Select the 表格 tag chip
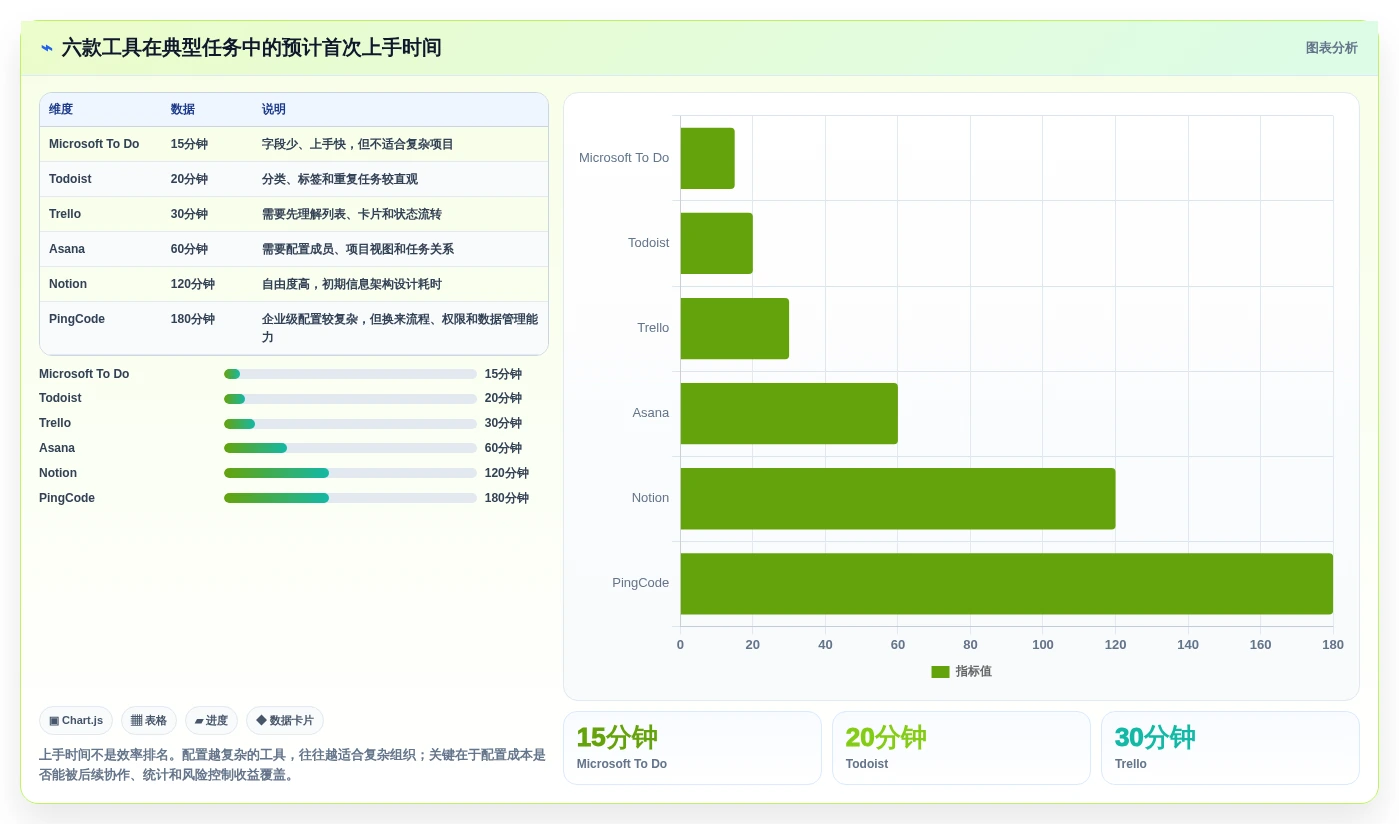Viewport: 1399px width, 824px height. point(149,720)
